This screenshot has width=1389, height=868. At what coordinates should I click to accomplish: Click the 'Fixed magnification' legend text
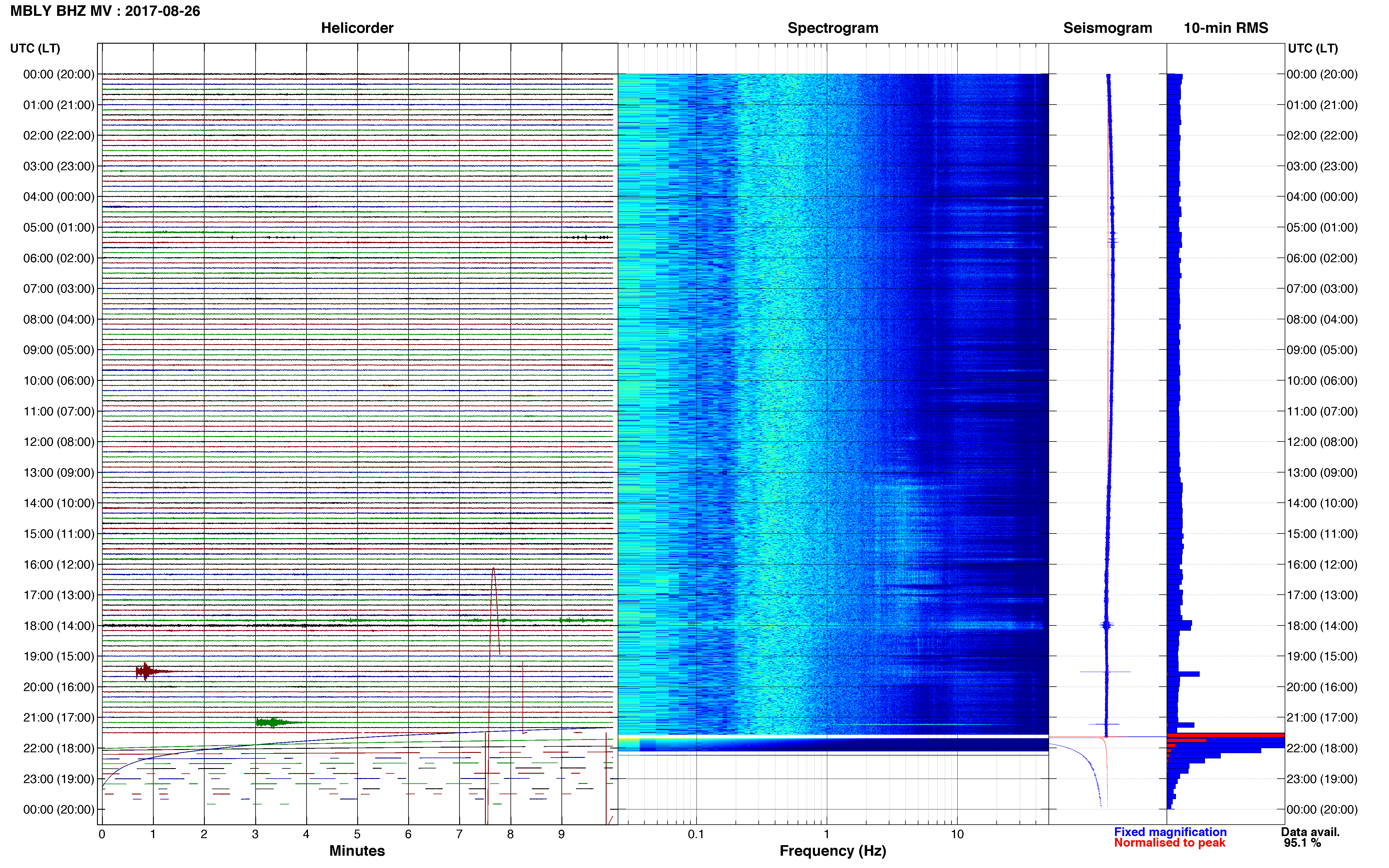(x=1170, y=832)
